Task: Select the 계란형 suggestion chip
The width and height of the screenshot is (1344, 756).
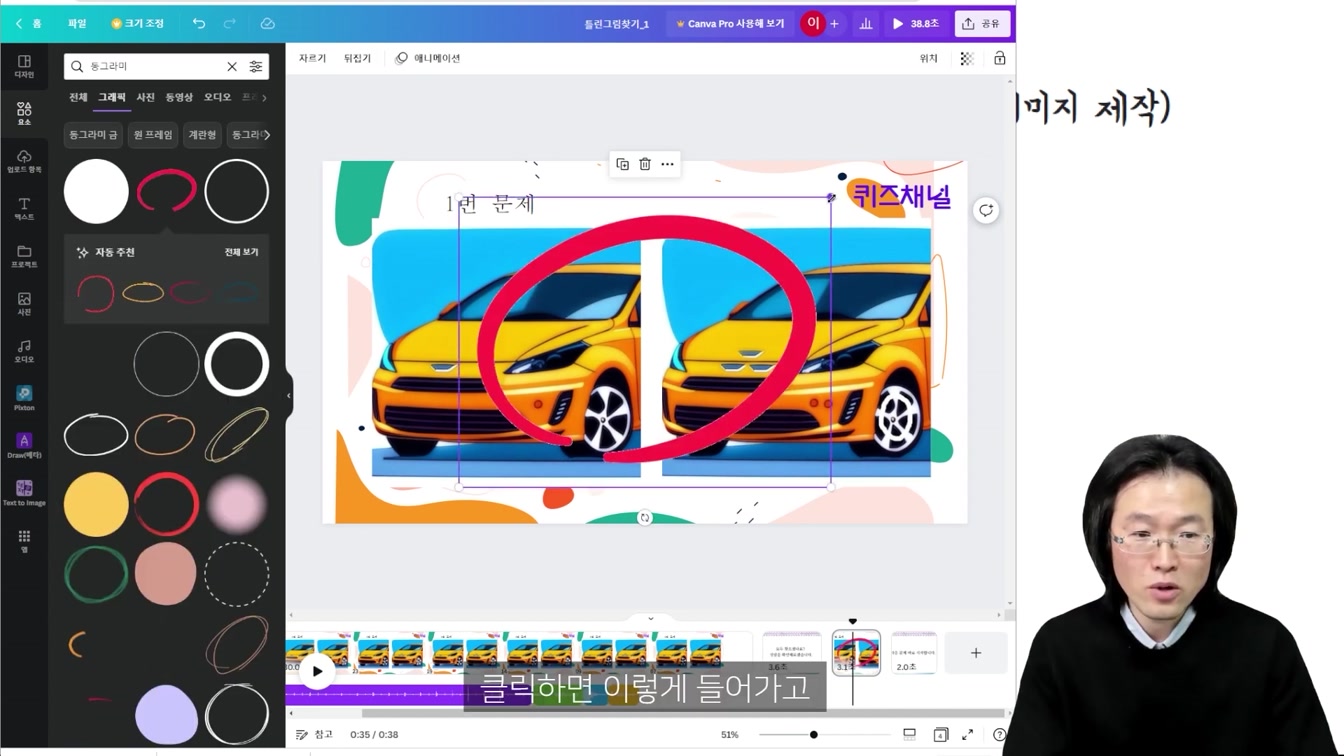Action: point(202,134)
